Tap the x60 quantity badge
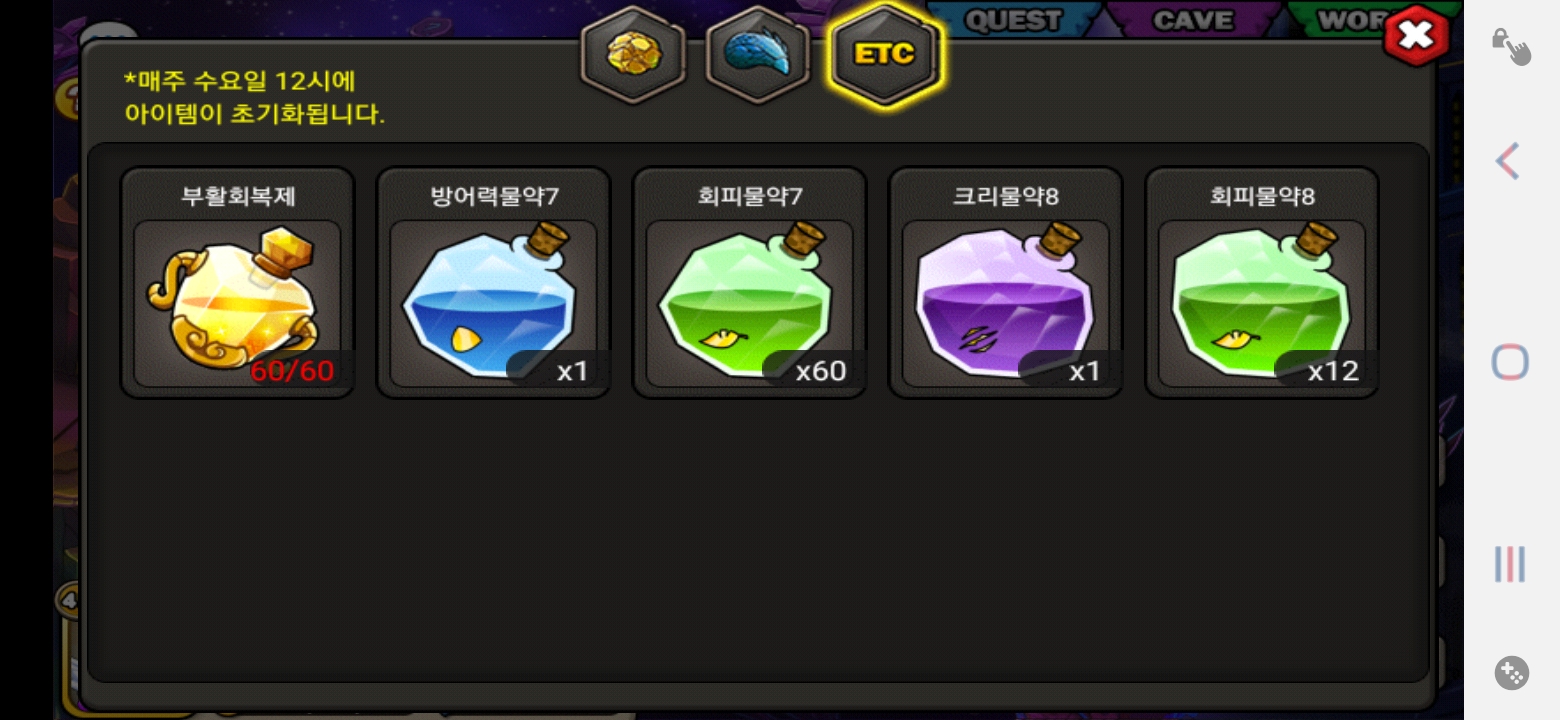 [820, 371]
